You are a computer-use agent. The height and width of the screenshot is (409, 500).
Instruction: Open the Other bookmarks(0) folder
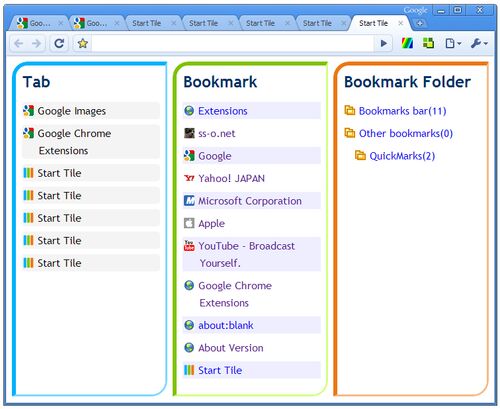click(406, 133)
